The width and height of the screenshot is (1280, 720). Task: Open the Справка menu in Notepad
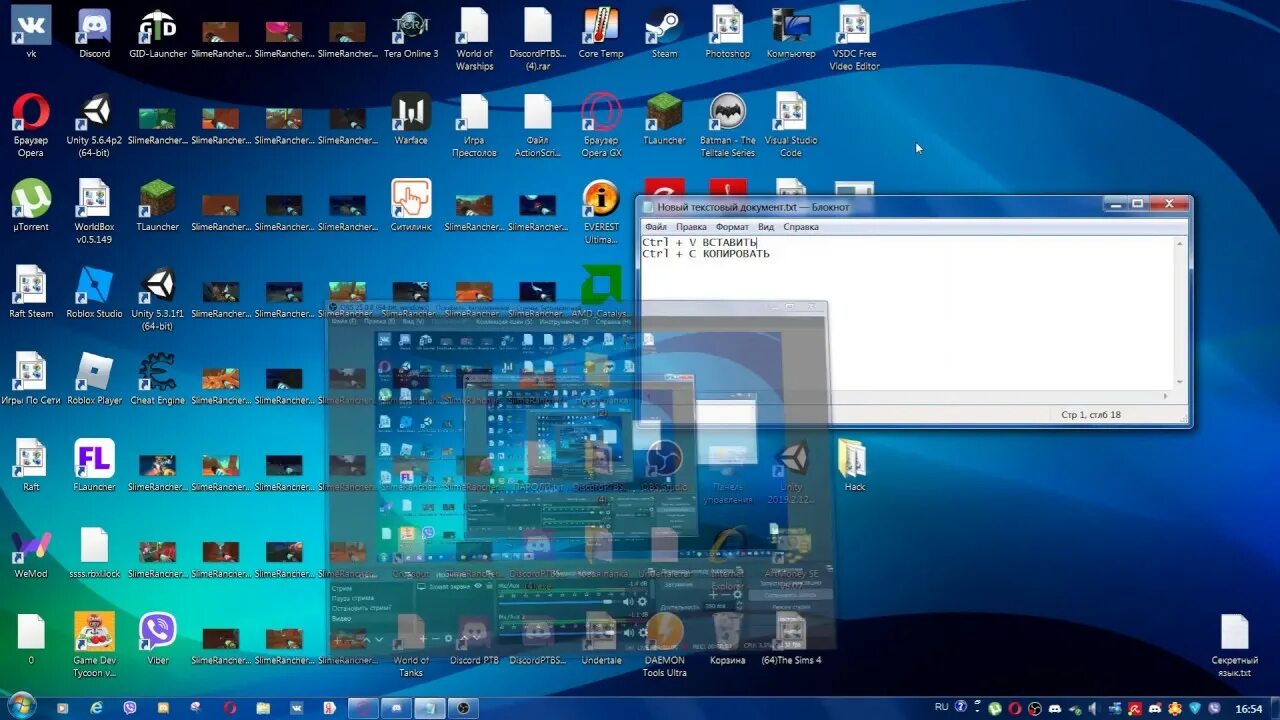(x=801, y=227)
